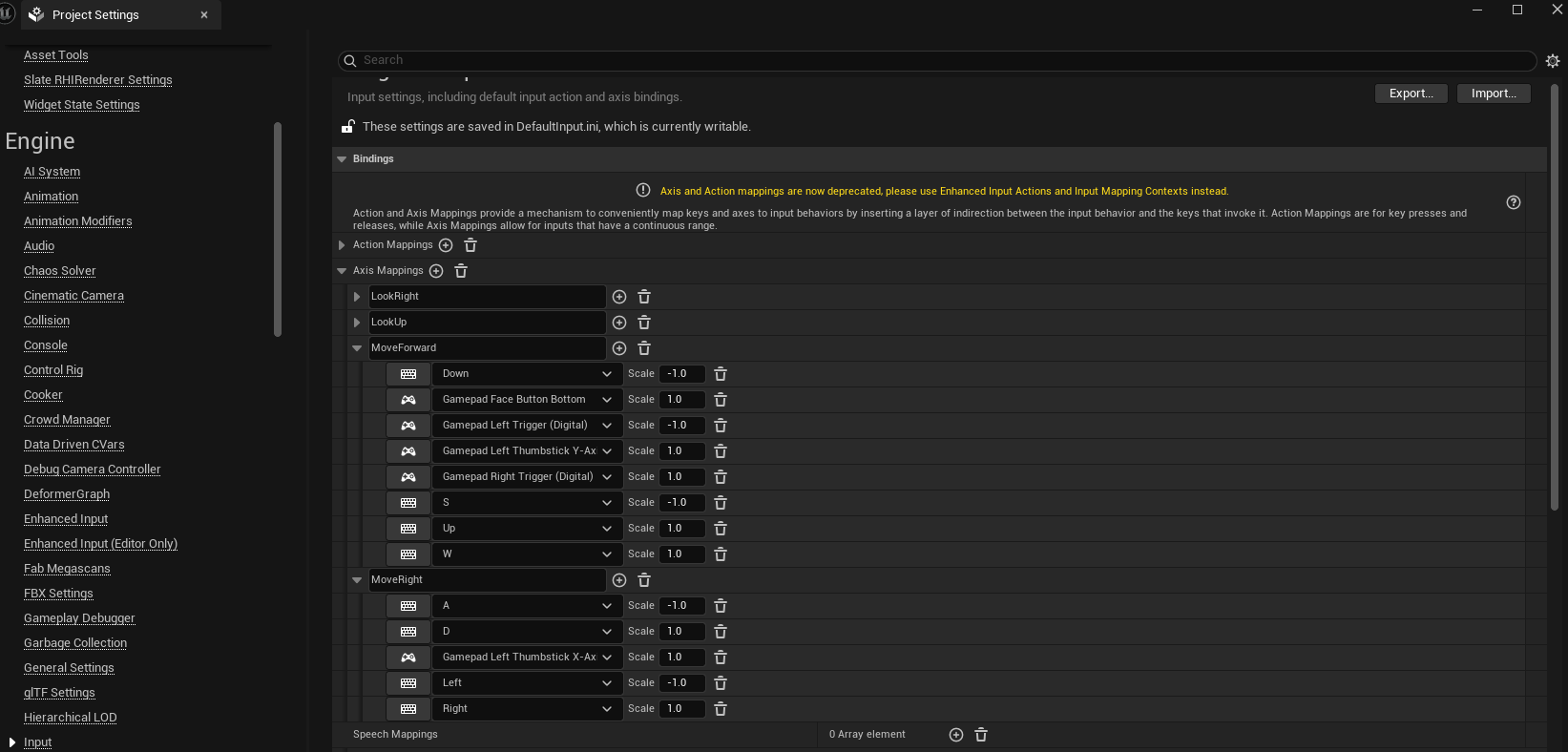This screenshot has height=752, width=1568.
Task: Expand the LookRight axis mapping
Action: (357, 297)
